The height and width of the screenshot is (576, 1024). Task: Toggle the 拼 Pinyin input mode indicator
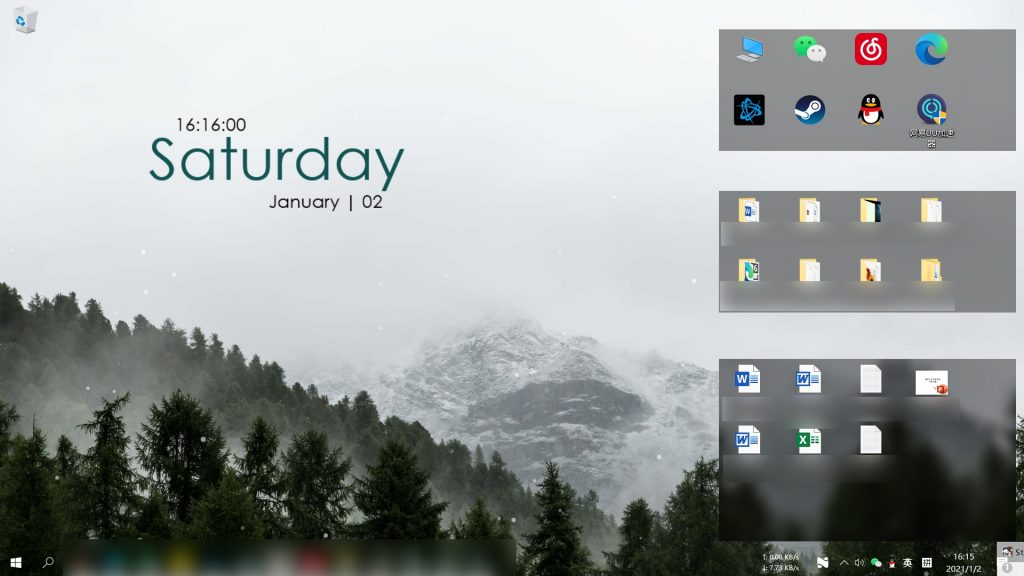pyautogui.click(x=927, y=563)
